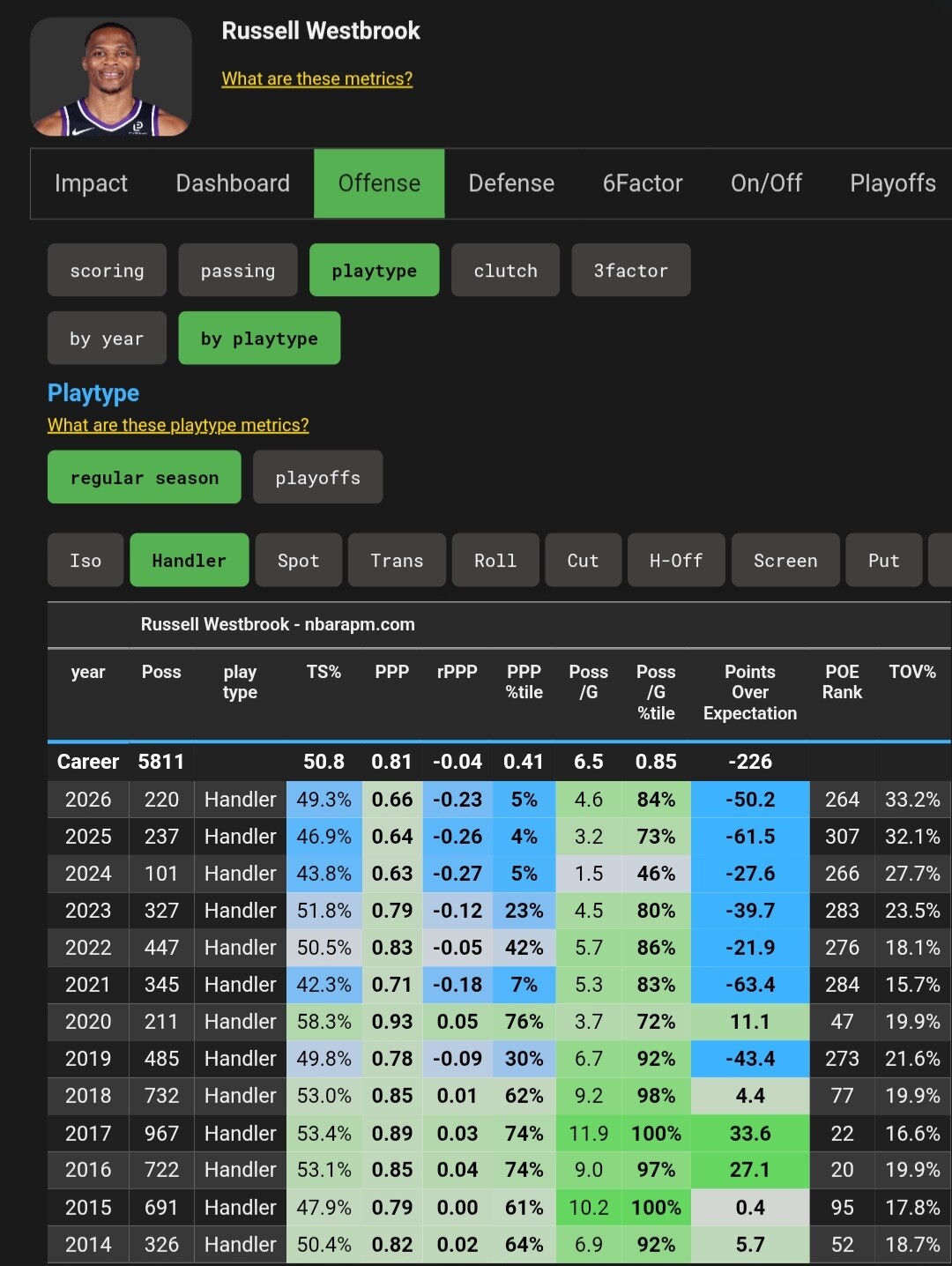Screen dimensions: 952x1266
Task: Sort by Points Over Expectation column header
Action: pyautogui.click(x=750, y=693)
